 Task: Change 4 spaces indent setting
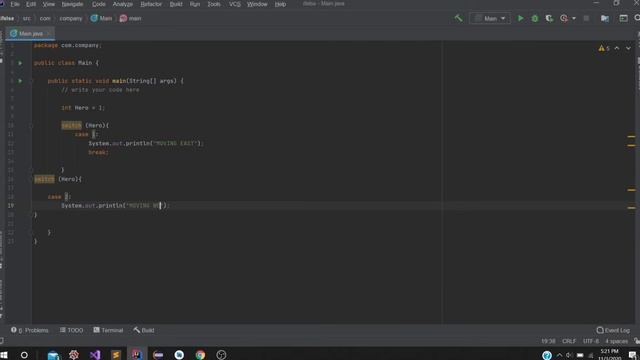[616, 341]
